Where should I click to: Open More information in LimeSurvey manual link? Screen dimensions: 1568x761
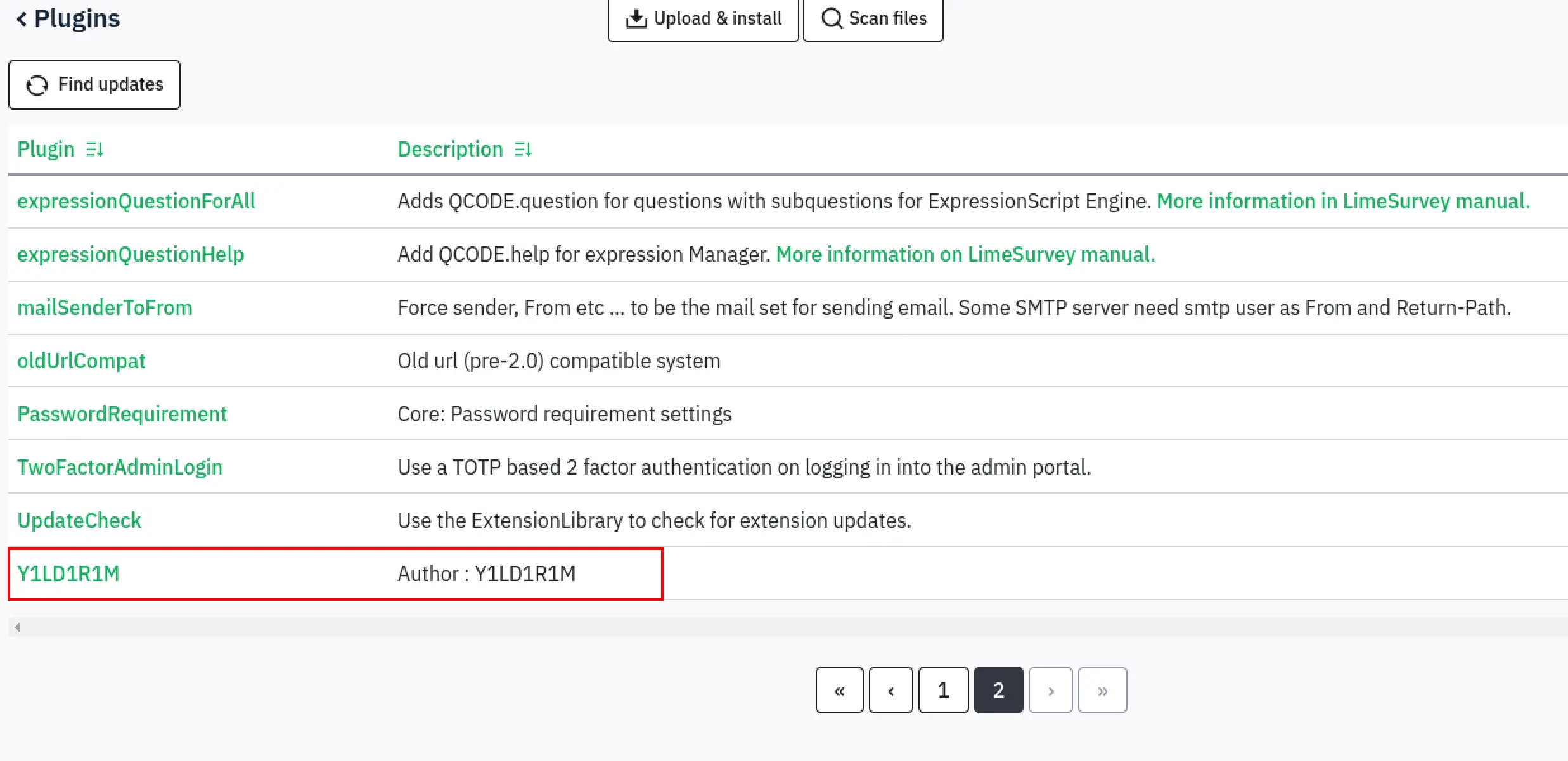tap(1344, 201)
